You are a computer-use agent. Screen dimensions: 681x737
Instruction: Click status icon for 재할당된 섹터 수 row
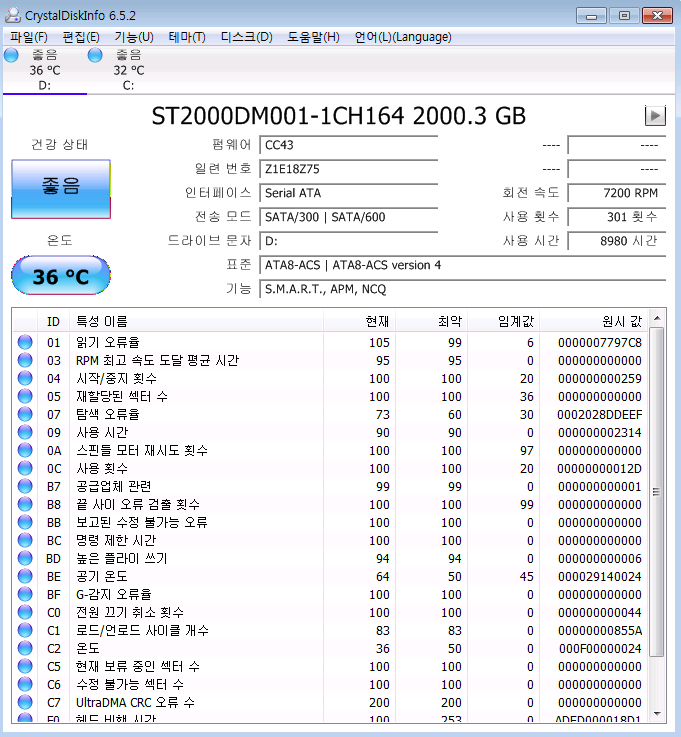click(25, 397)
